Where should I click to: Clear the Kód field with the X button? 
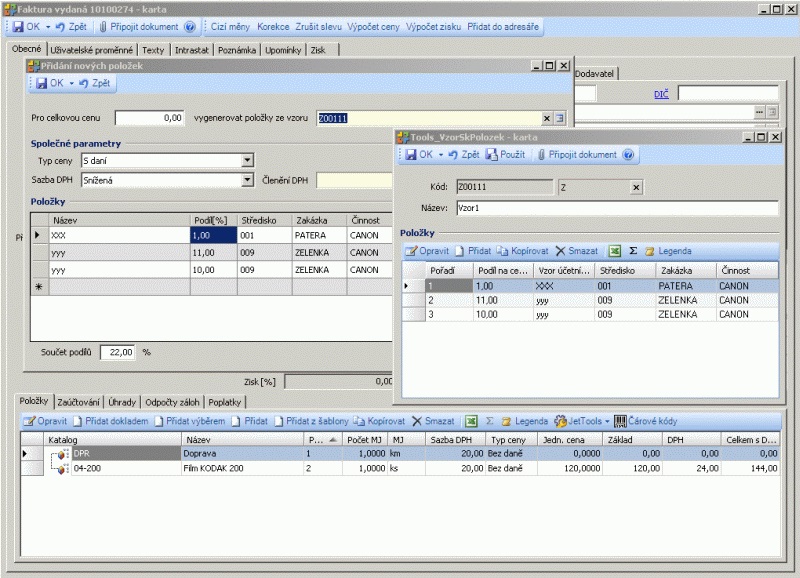(x=637, y=187)
